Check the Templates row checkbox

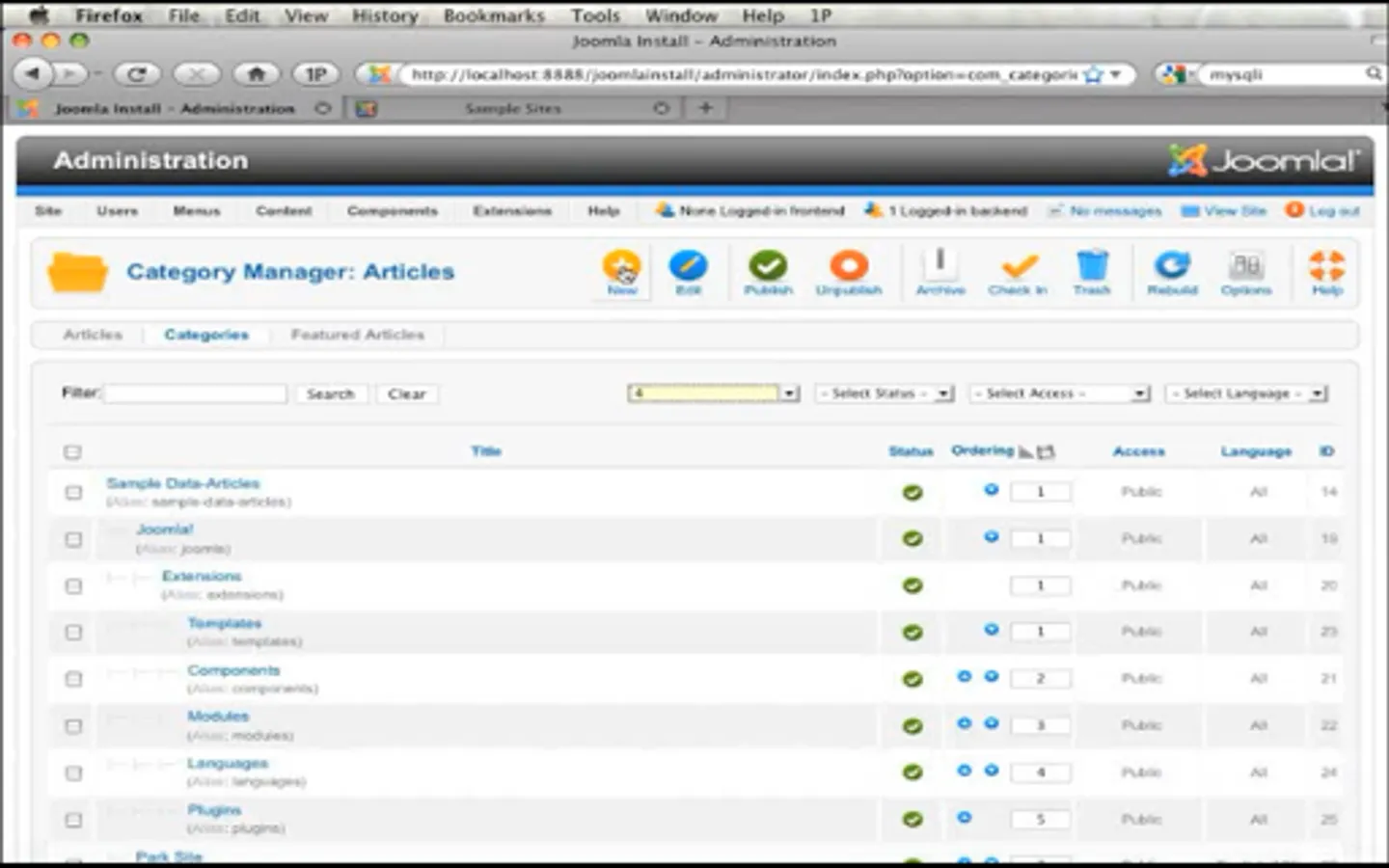point(73,633)
